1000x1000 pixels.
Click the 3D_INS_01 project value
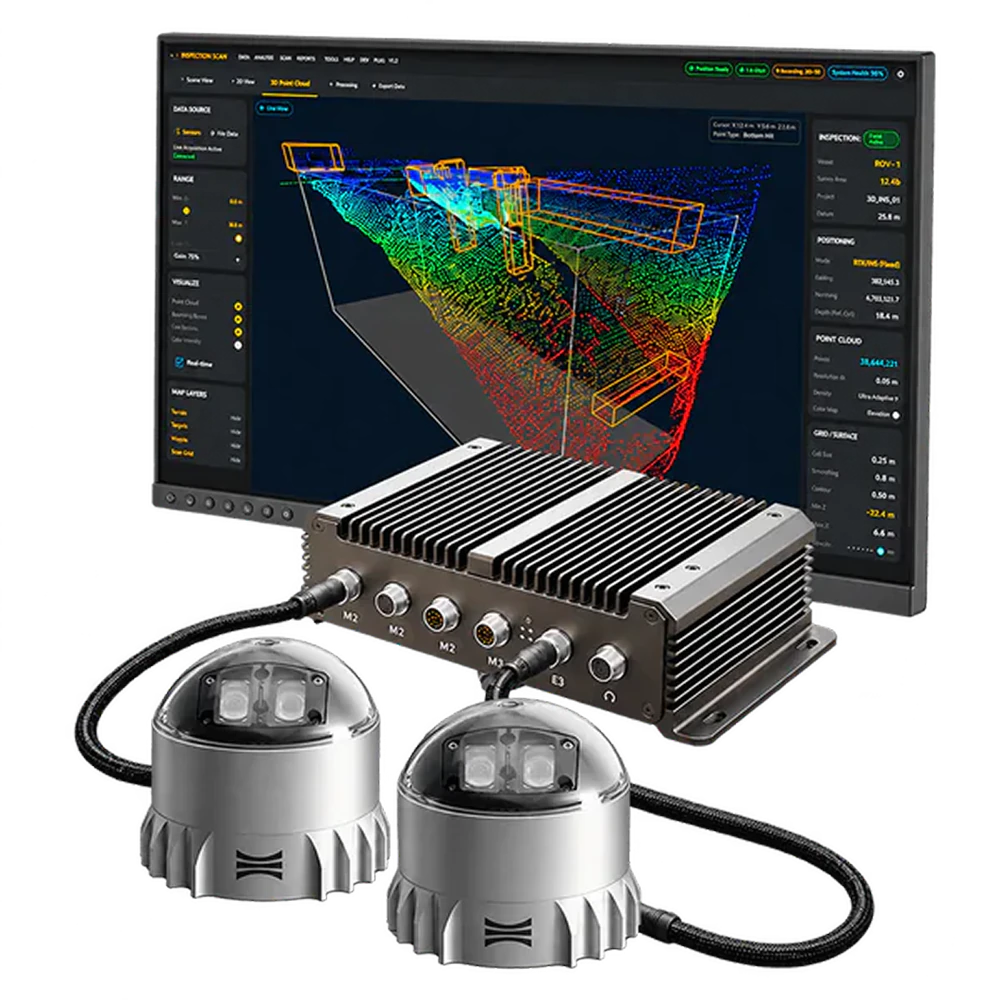click(883, 199)
